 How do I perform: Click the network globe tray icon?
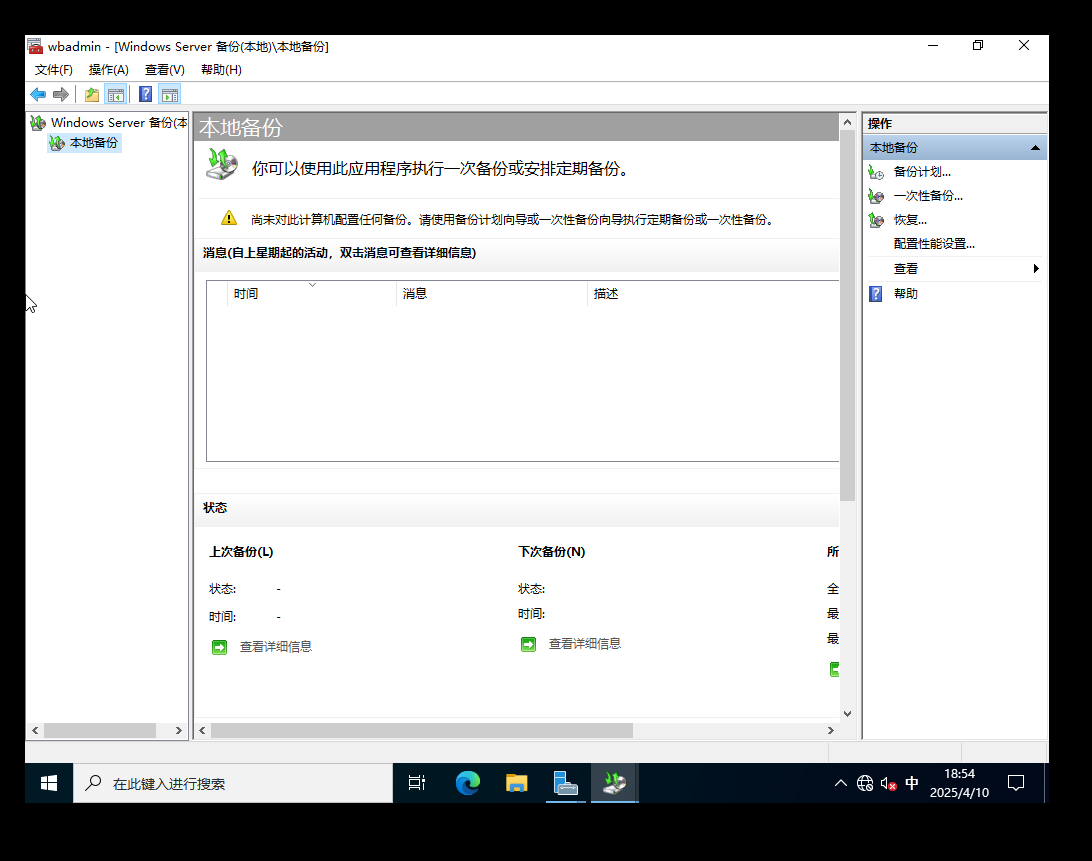click(x=865, y=784)
